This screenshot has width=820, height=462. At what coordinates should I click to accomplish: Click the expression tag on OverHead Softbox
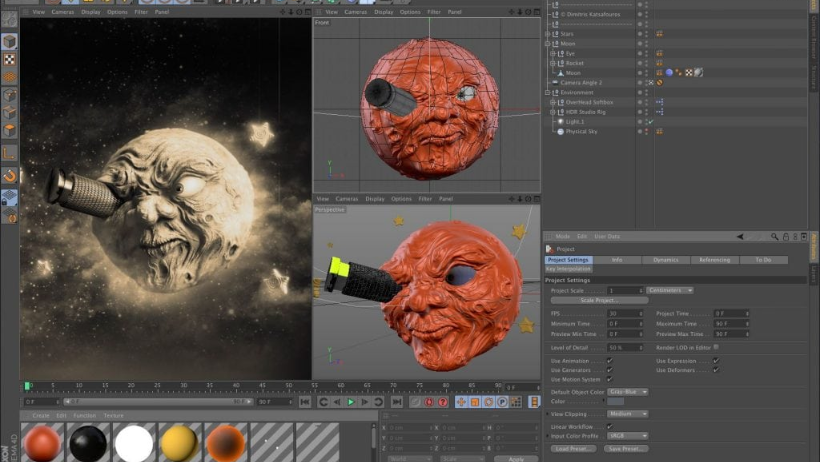tap(659, 103)
